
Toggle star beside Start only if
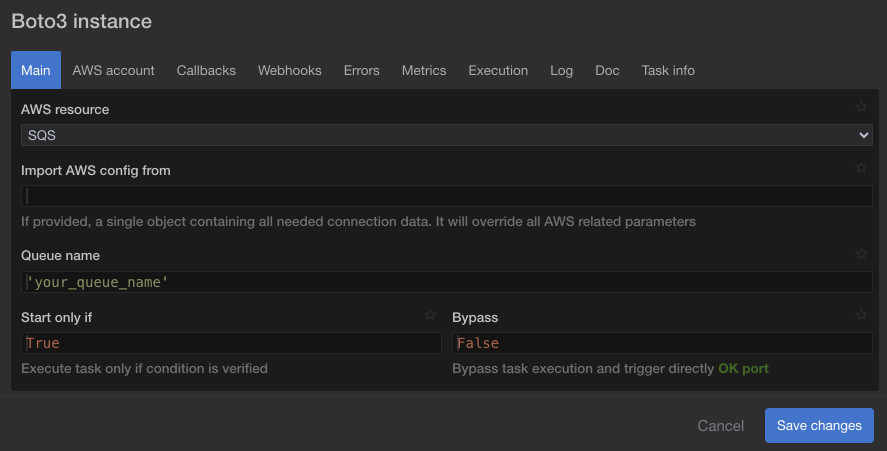pos(430,315)
